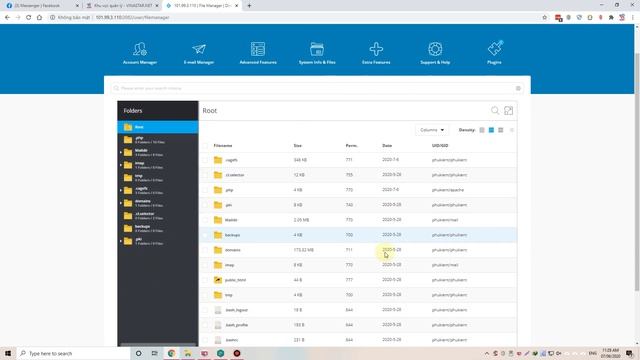Open the Support & Help lifebuoy icon

pos(435,49)
